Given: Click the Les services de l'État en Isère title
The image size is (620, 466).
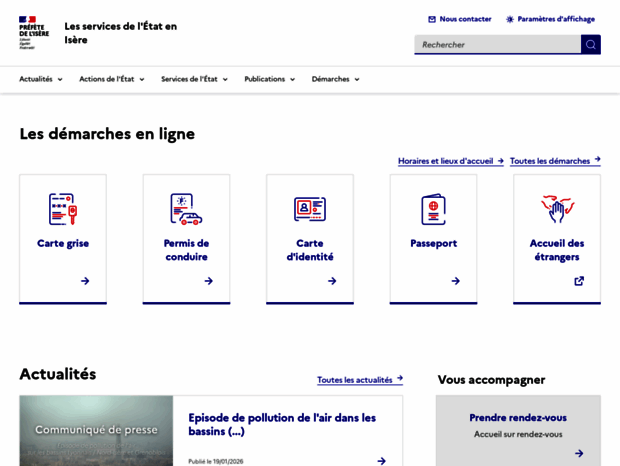Looking at the screenshot, I should 121,33.
